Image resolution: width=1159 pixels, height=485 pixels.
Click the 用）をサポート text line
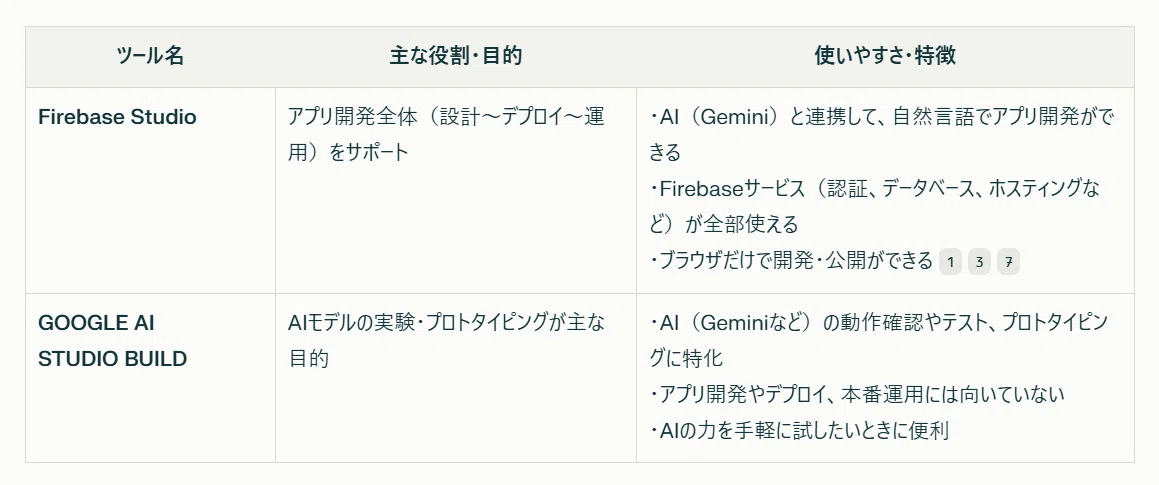click(x=348, y=153)
